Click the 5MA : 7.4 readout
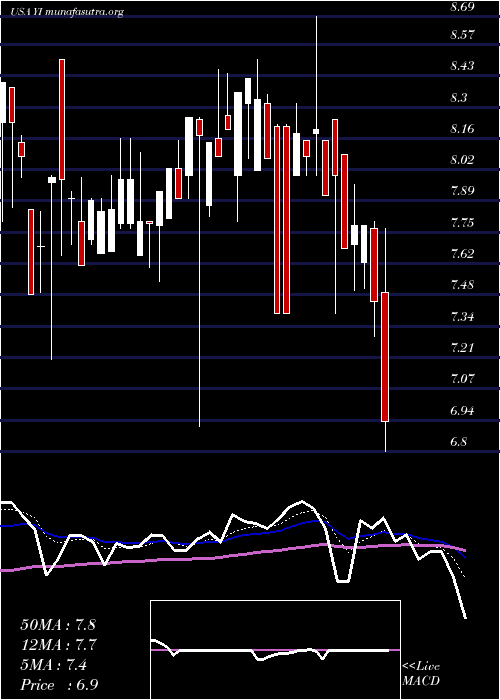This screenshot has width=500, height=700. click(x=54, y=665)
